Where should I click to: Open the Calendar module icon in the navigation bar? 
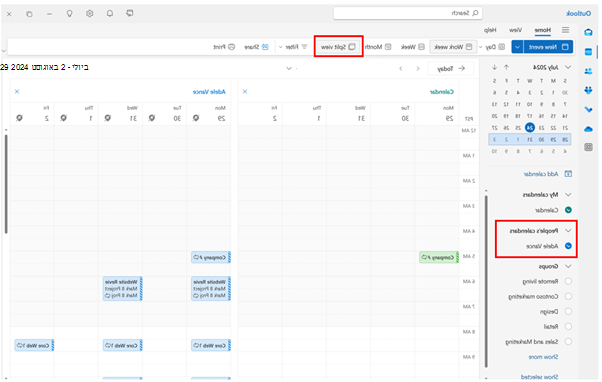coord(588,52)
